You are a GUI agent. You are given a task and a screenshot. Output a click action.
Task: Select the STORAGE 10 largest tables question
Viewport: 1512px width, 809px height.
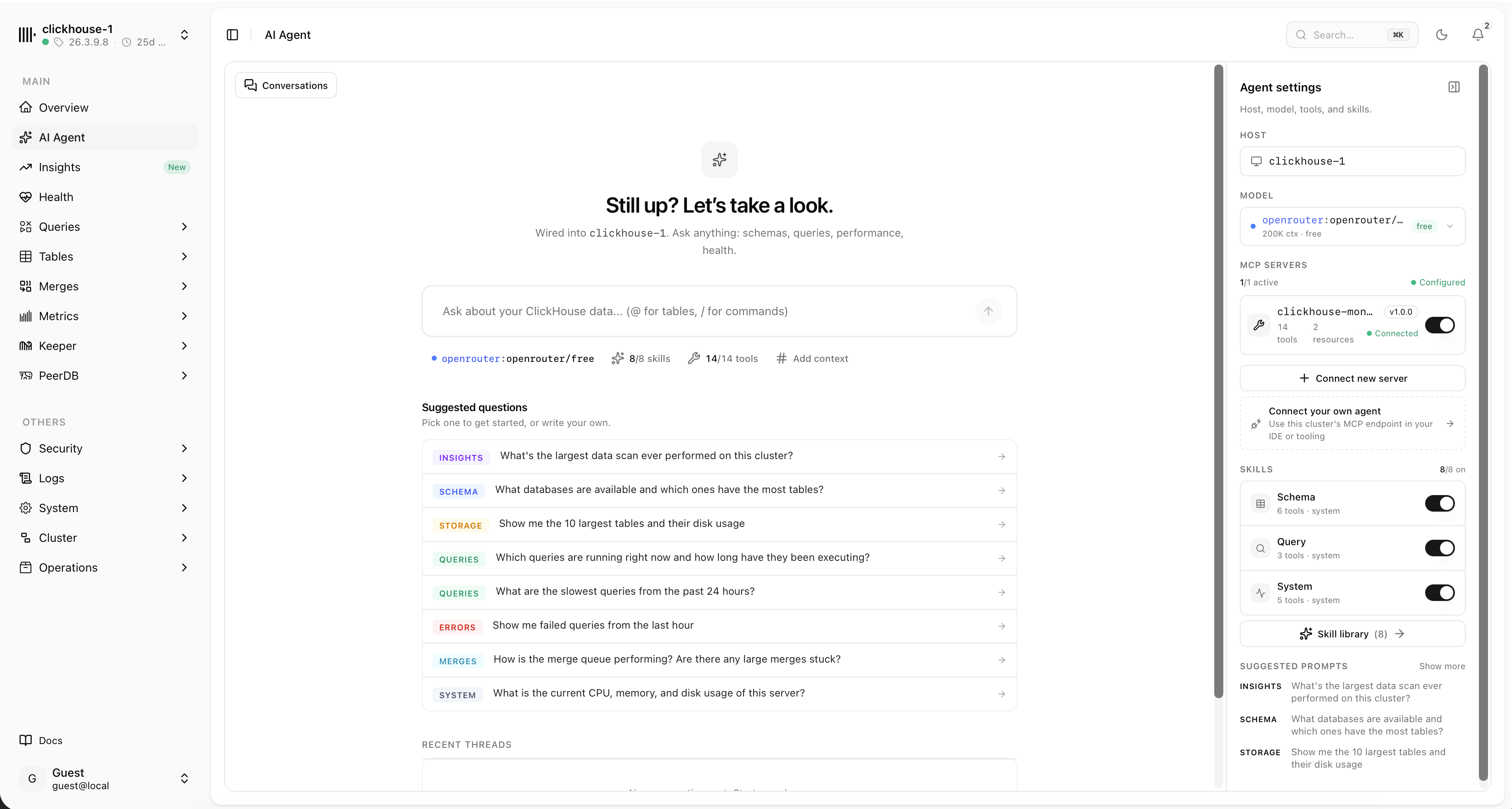(719, 524)
